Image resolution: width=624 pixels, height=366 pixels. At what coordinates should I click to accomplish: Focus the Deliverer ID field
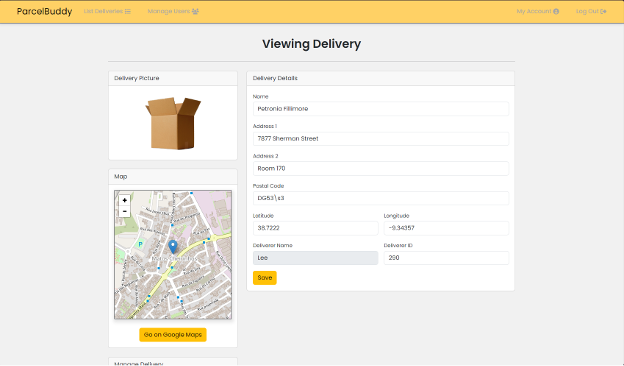(x=446, y=258)
